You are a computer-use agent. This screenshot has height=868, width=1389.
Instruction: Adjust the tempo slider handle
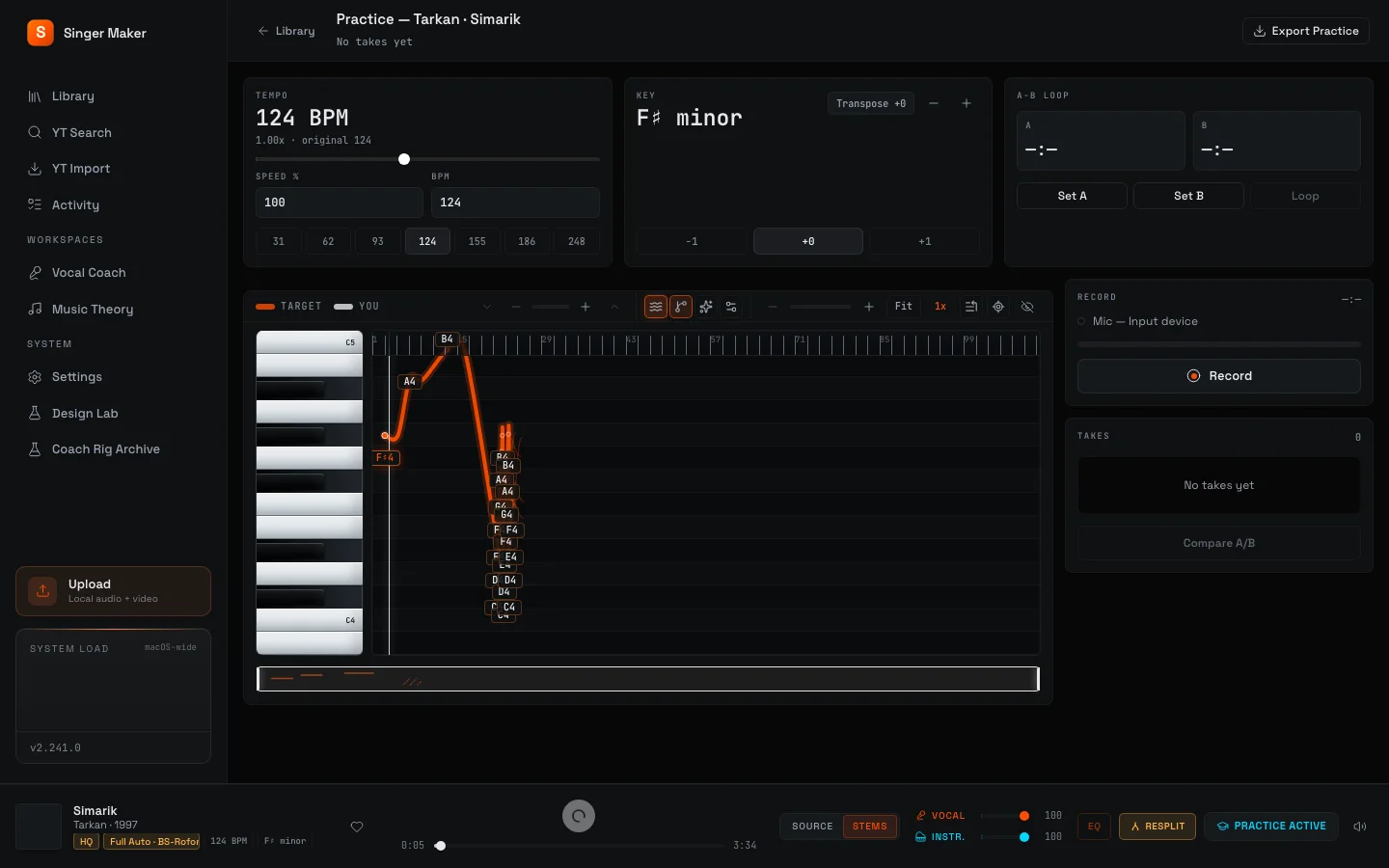point(404,159)
